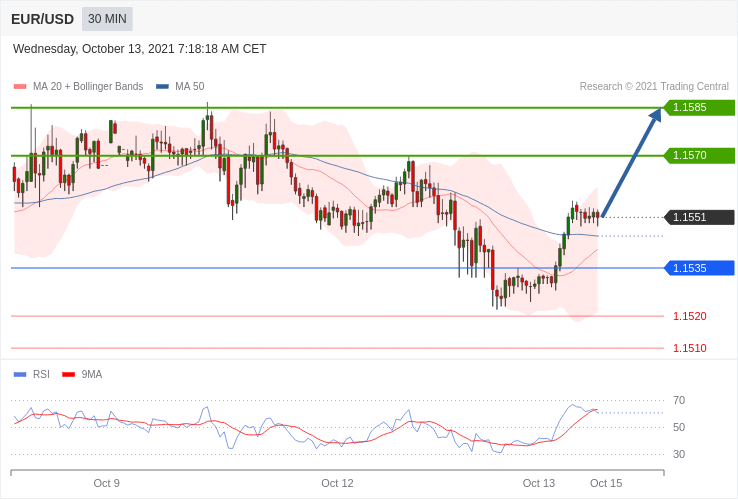Viewport: 738px width, 500px height.
Task: Click the RSI legend label
Action: (41, 375)
